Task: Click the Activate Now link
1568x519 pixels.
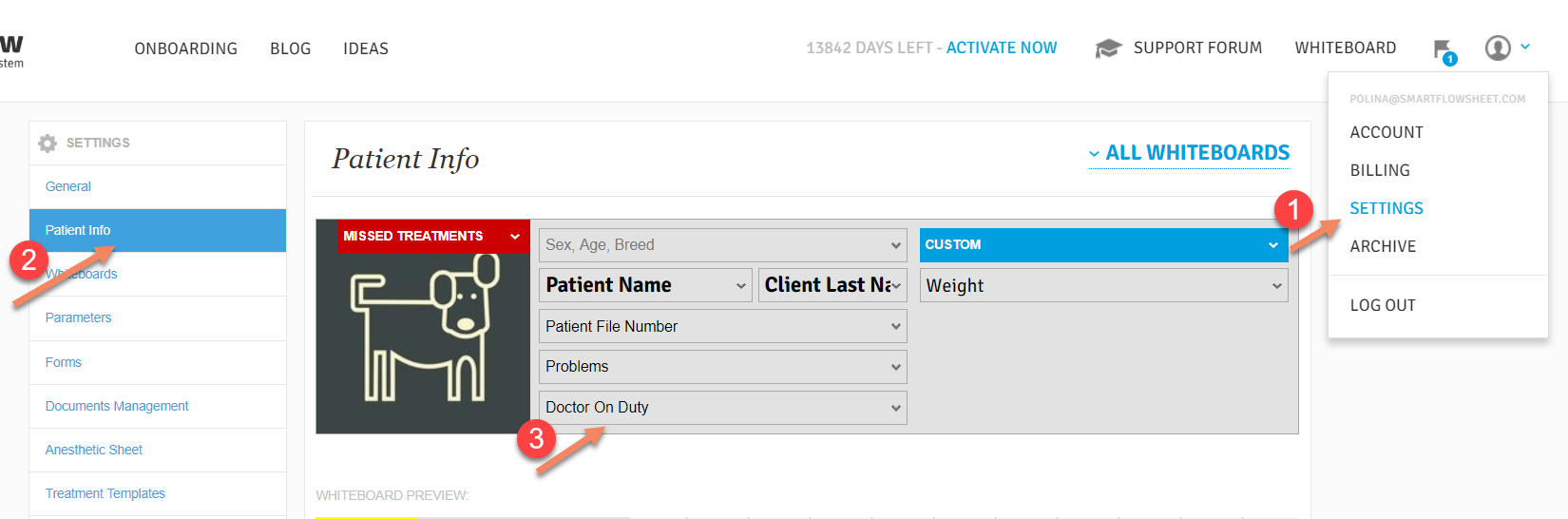Action: pyautogui.click(x=1002, y=48)
